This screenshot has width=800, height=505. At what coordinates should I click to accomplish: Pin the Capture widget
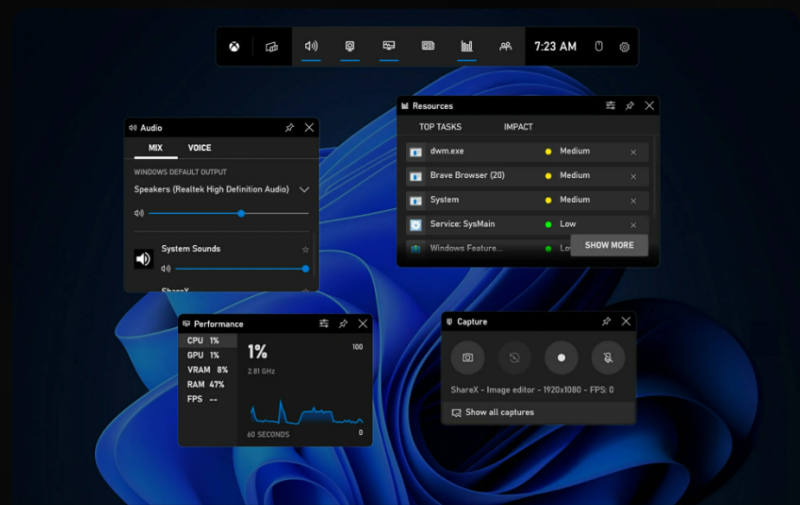pyautogui.click(x=606, y=321)
